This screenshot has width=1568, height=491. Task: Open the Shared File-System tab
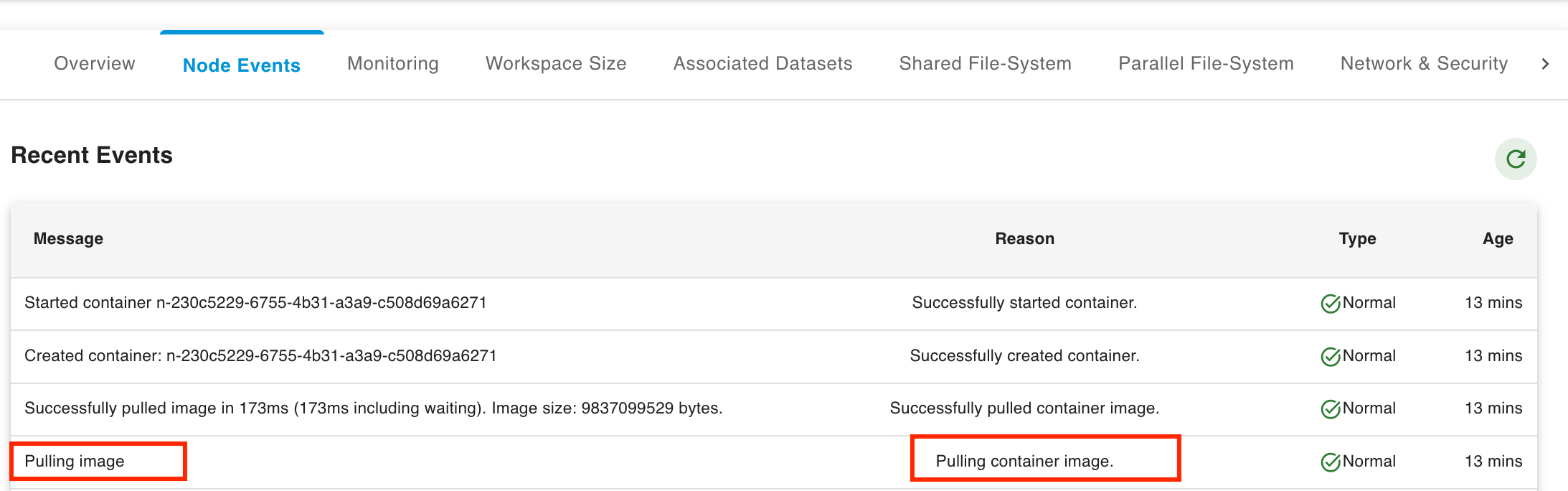click(985, 64)
